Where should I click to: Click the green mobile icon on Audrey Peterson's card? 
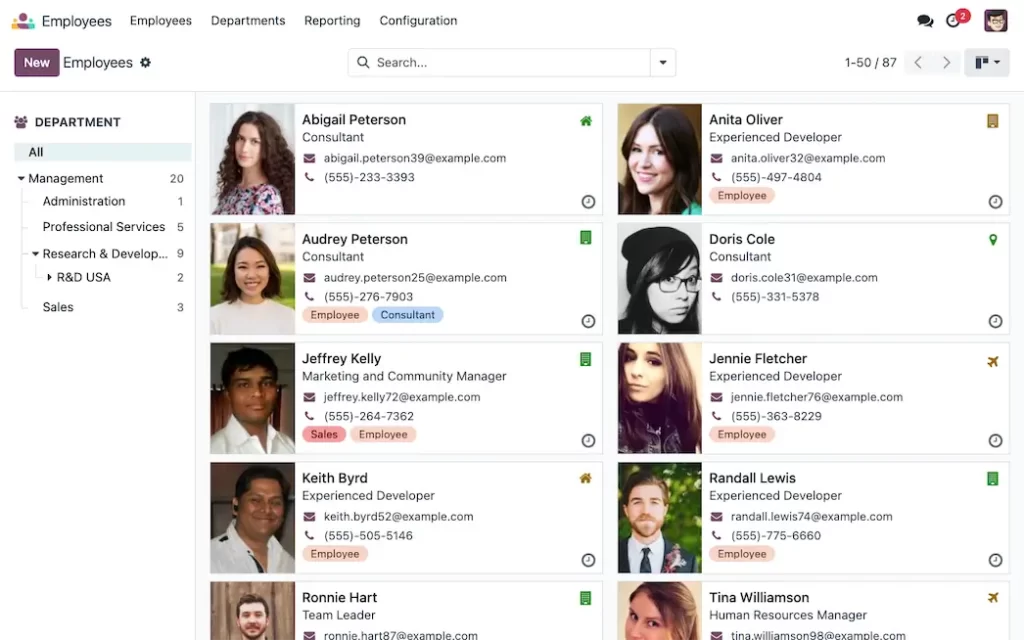585,240
